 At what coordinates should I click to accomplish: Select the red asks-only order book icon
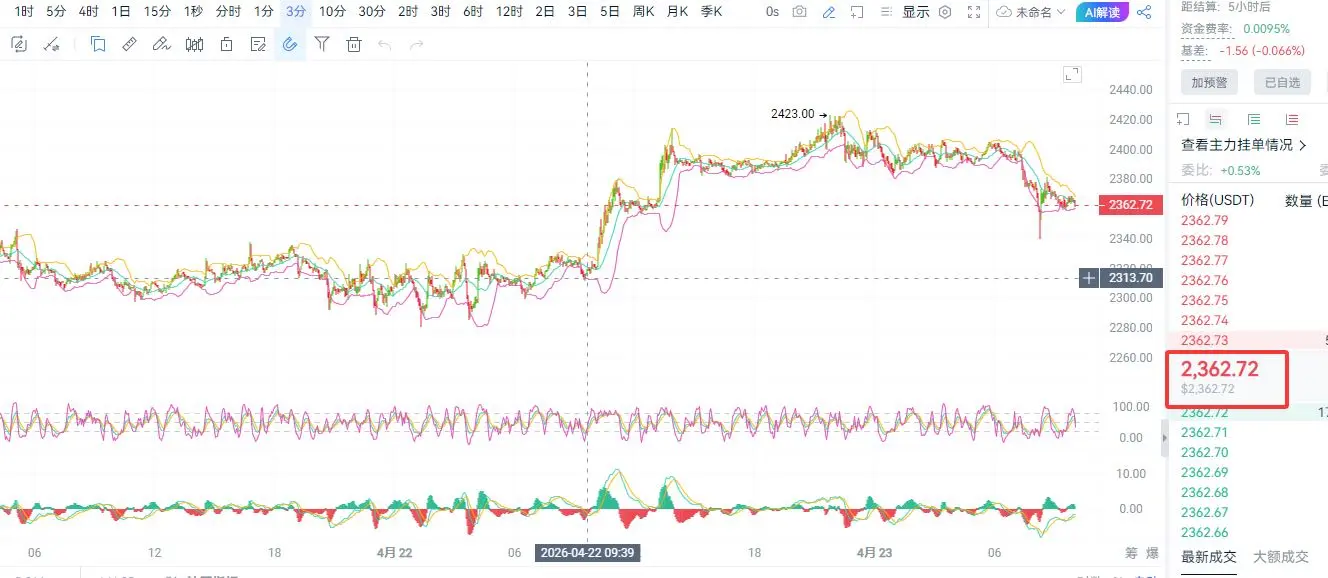1292,119
